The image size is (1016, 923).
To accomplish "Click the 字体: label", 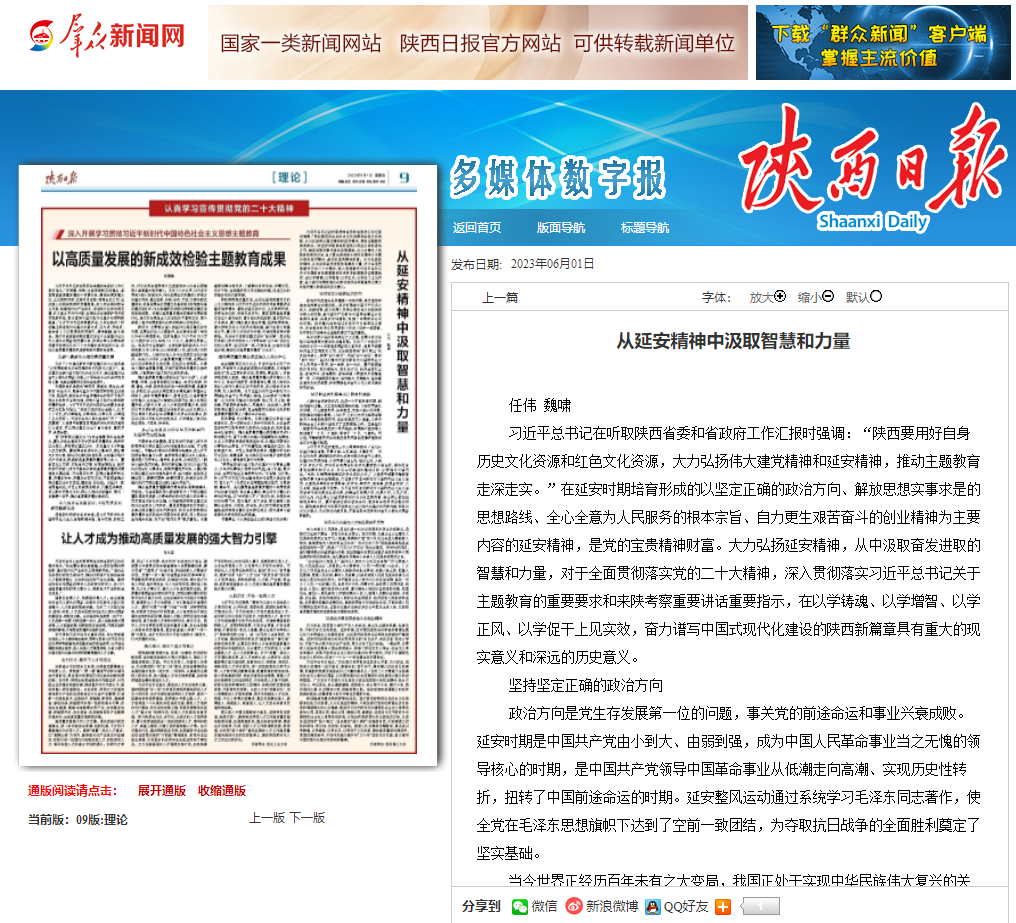I will 717,298.
